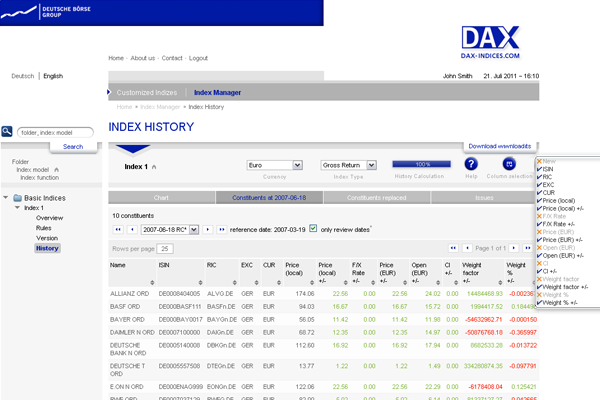Open Rules under Index 1
This screenshot has width=600, height=400.
pos(44,228)
